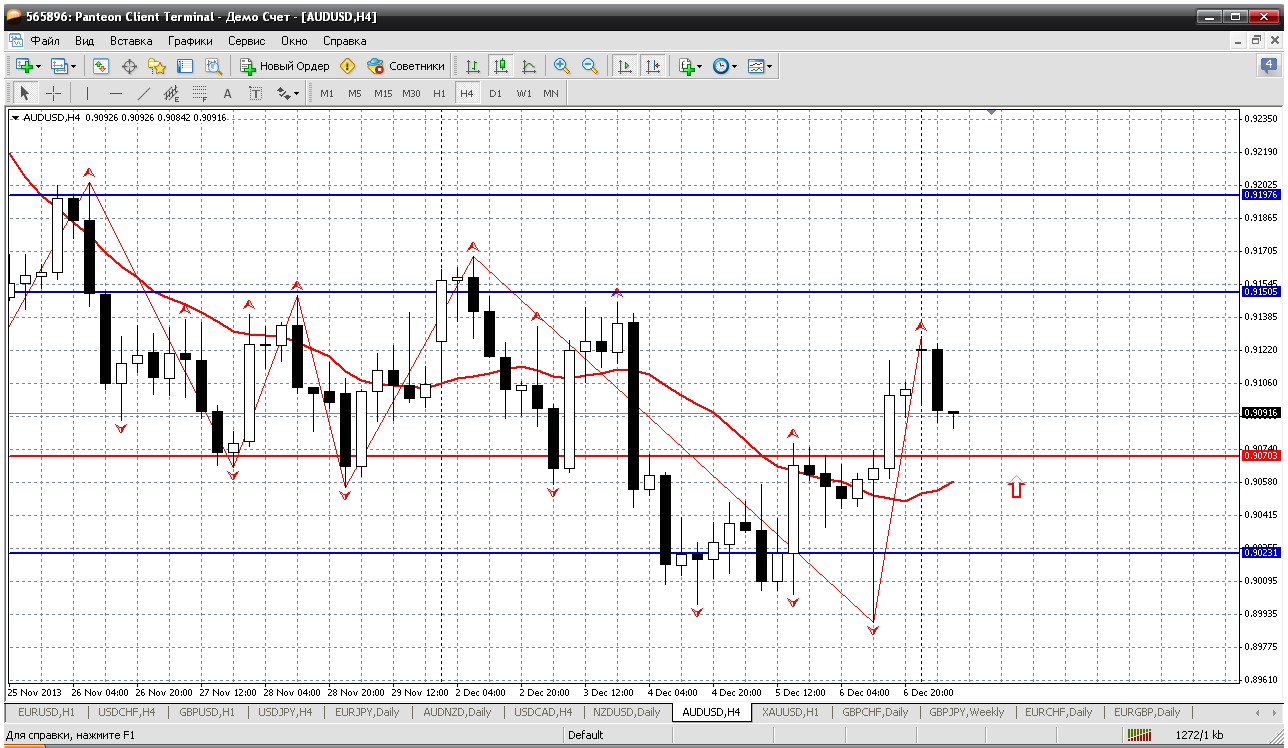Open the Strategy Tester icon
Image resolution: width=1288 pixels, height=748 pixels.
point(213,66)
